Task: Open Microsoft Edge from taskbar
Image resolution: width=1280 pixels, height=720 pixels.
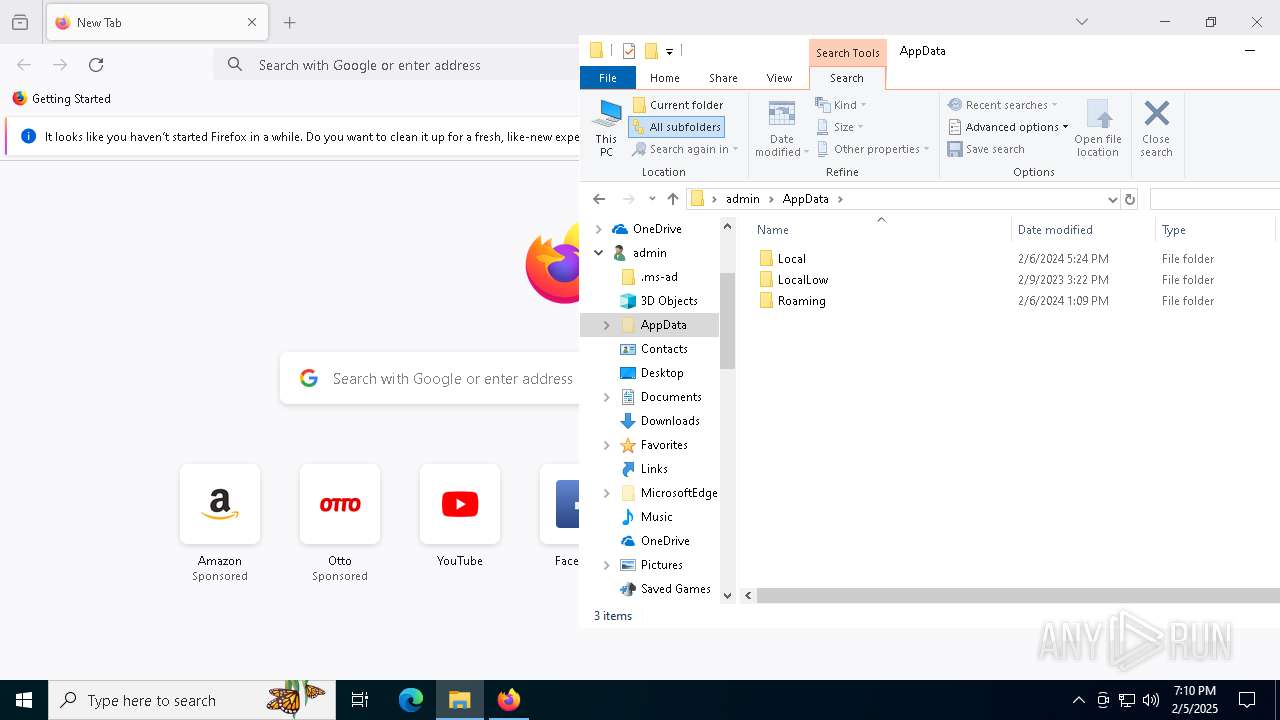Action: [x=411, y=700]
